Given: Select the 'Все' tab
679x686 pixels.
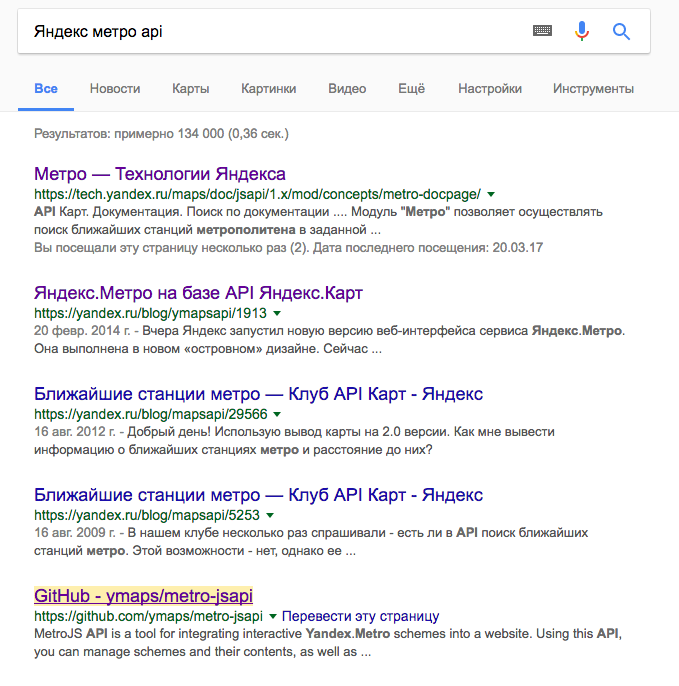Looking at the screenshot, I should point(46,89).
